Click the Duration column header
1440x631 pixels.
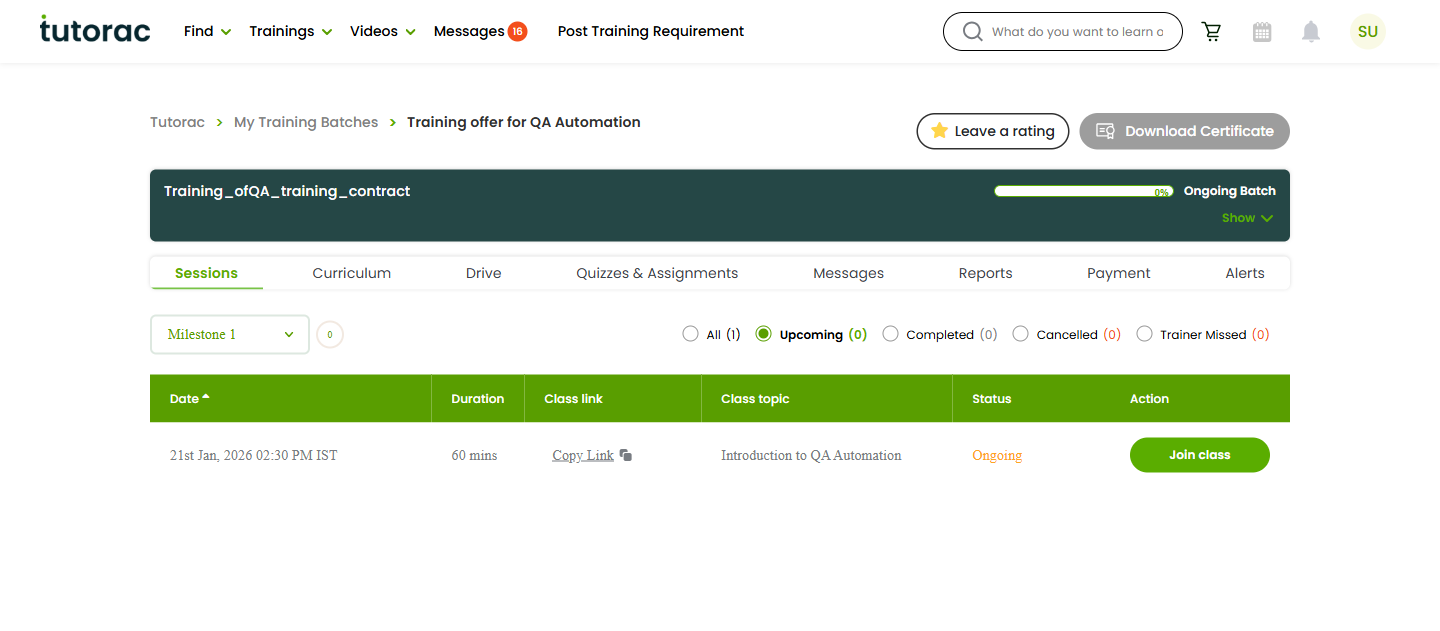coord(478,398)
